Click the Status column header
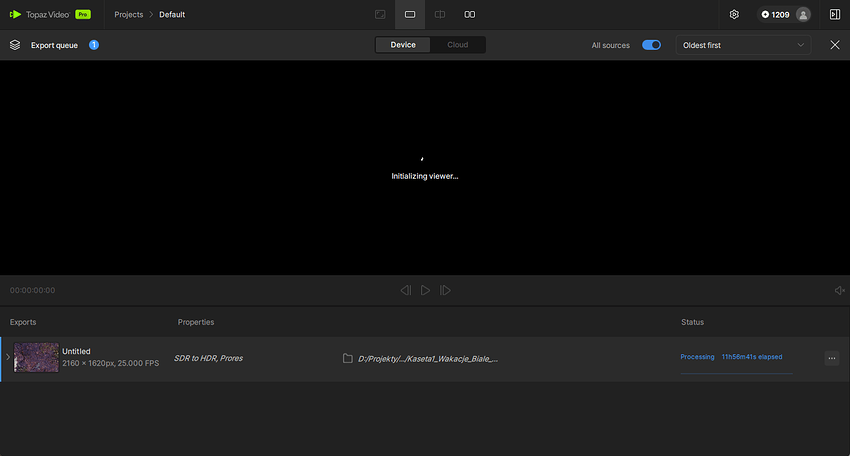This screenshot has width=850, height=456. pyautogui.click(x=692, y=322)
